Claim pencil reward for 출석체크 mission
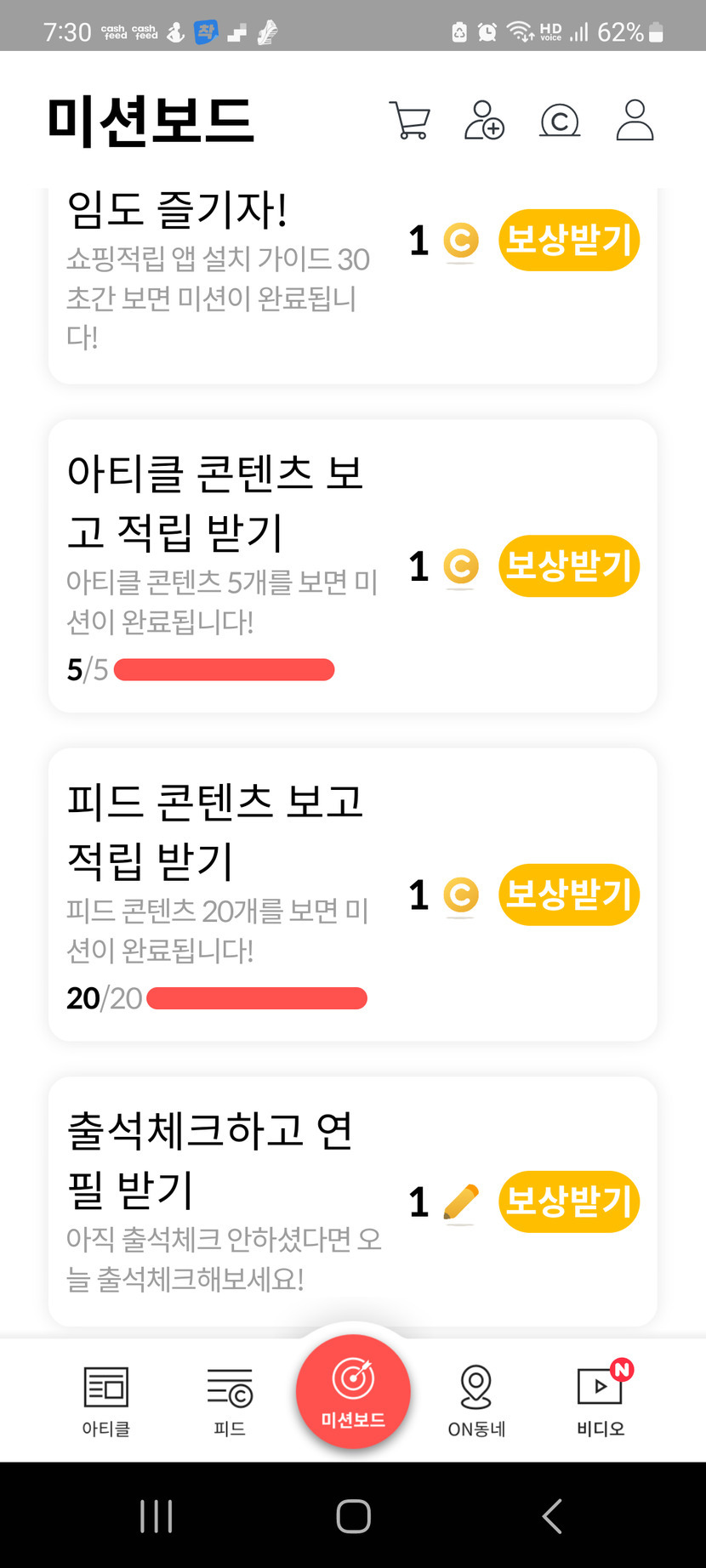Viewport: 706px width, 1568px height. tap(569, 1202)
